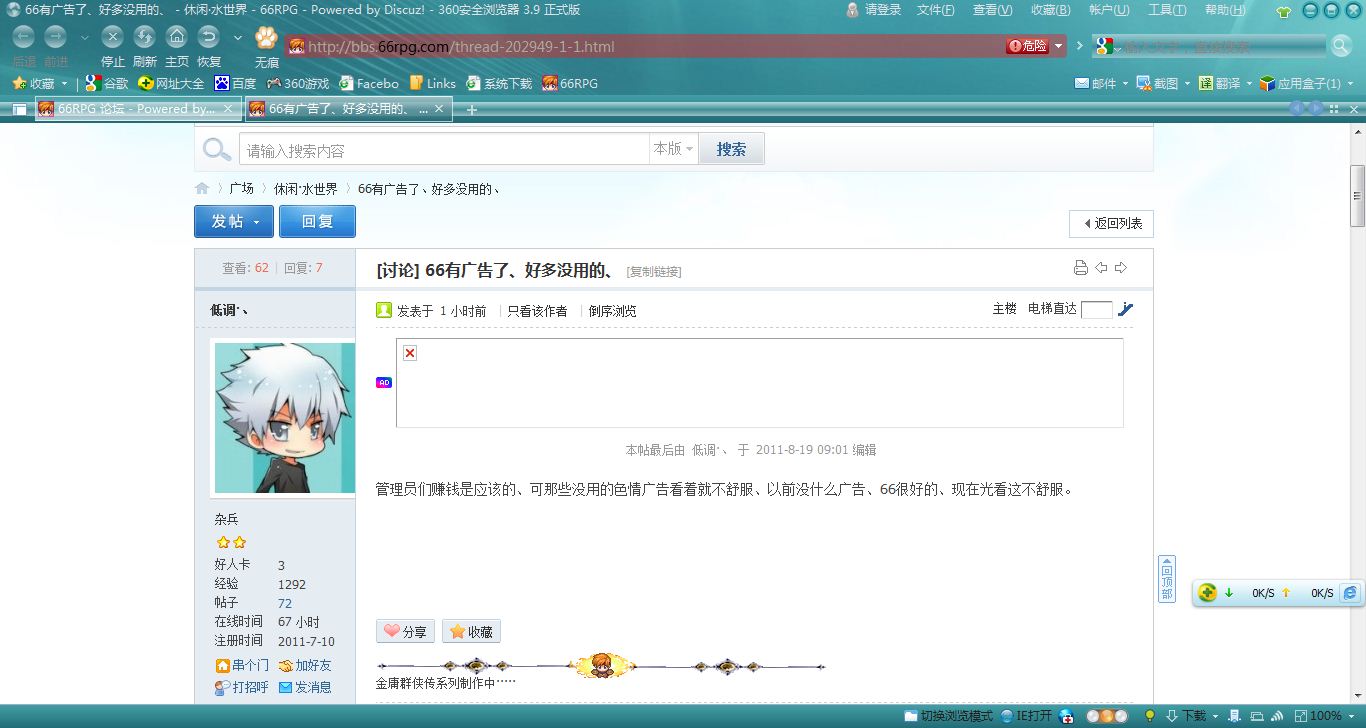Click the green T-shirt skin icon
The height and width of the screenshot is (728, 1366).
pyautogui.click(x=1284, y=12)
